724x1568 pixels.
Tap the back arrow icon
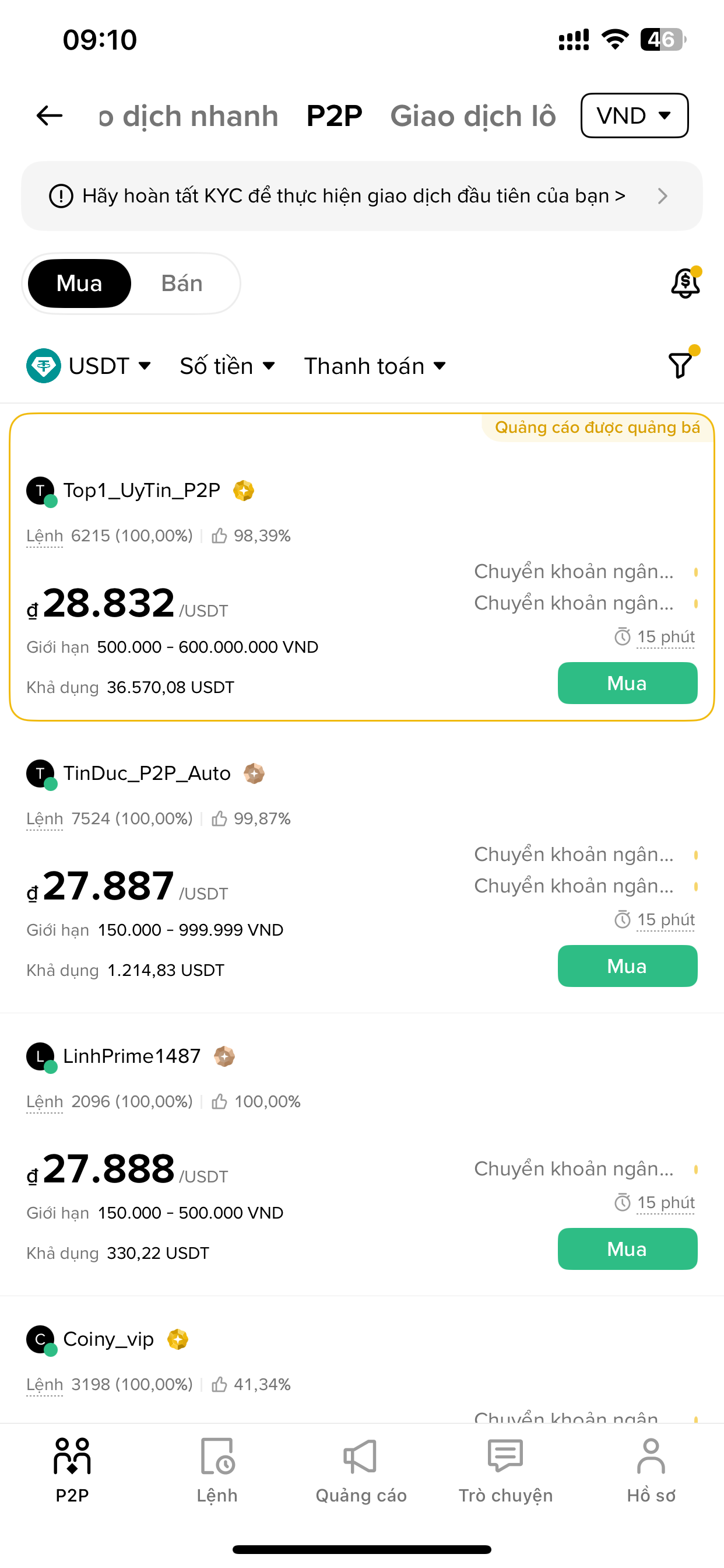click(x=50, y=116)
